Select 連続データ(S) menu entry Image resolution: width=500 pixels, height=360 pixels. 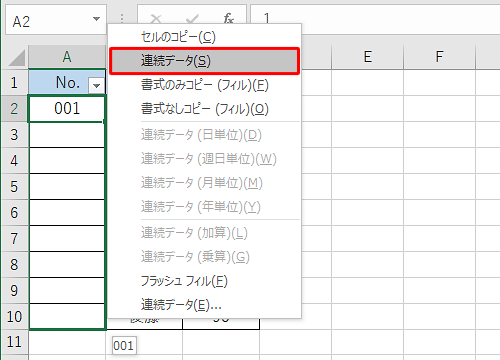pos(204,61)
